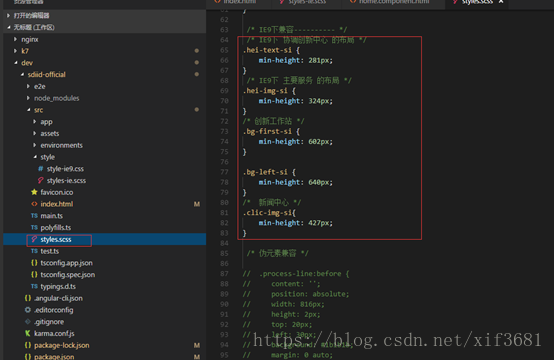Collapse the src folder

28,110
